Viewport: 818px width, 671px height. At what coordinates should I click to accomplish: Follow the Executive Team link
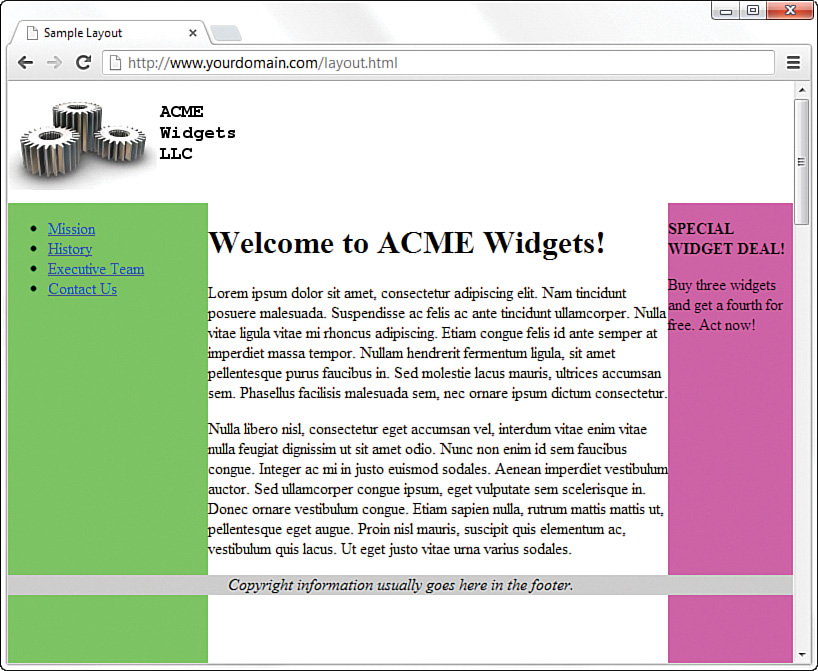pos(95,269)
